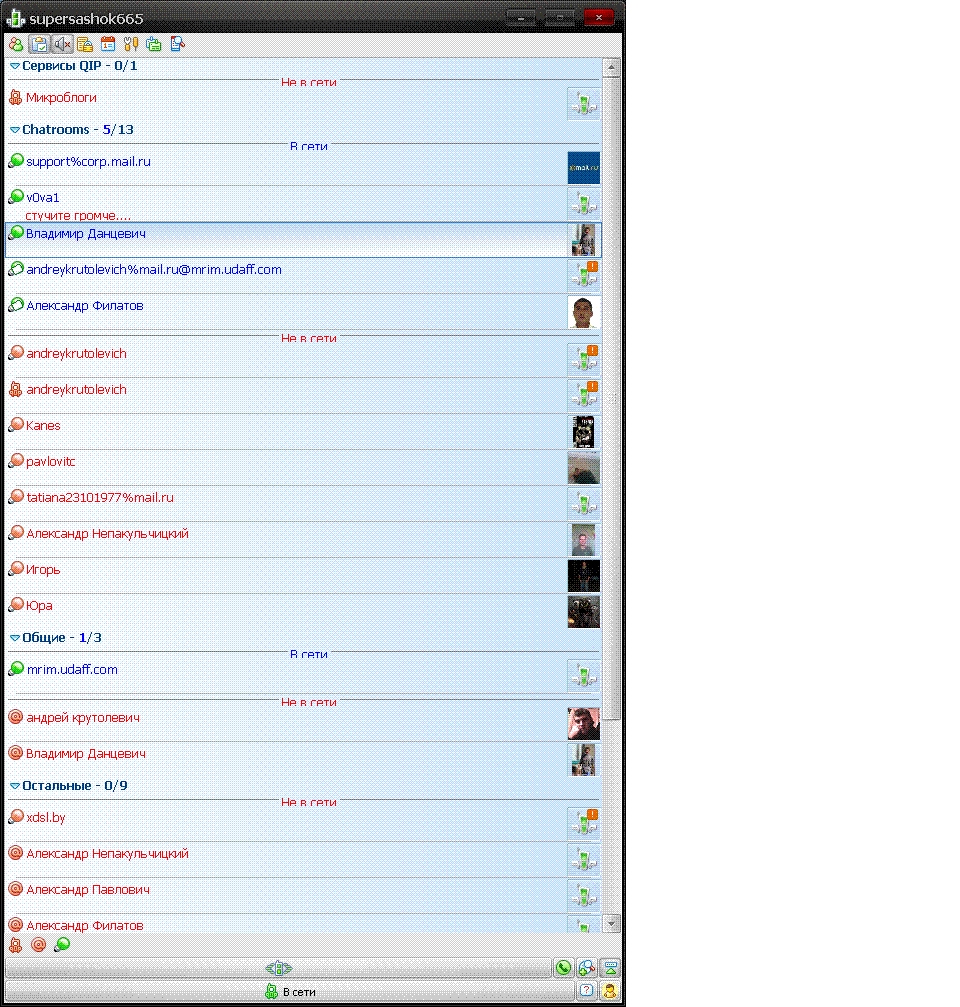This screenshot has height=1007, width=960.
Task: Click the Игорь dark avatar thumbnail
Action: coord(584,575)
